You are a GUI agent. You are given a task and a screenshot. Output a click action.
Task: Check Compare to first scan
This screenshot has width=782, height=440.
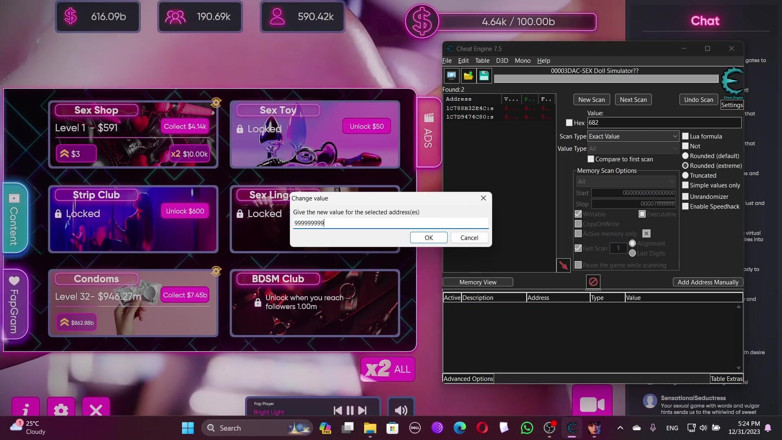(590, 159)
